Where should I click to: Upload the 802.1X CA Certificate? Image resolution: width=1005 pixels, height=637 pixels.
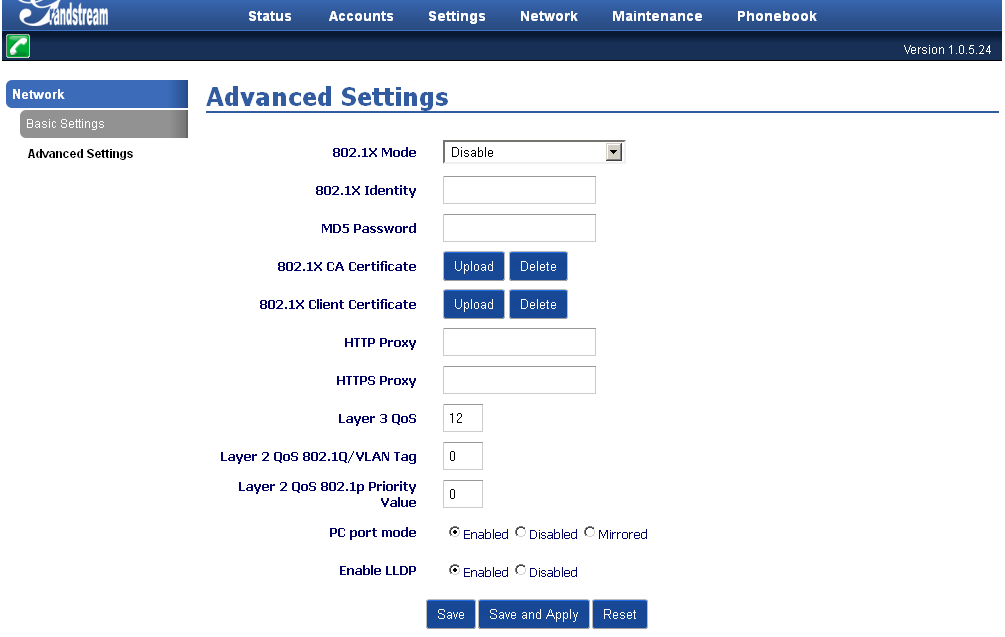click(x=474, y=267)
